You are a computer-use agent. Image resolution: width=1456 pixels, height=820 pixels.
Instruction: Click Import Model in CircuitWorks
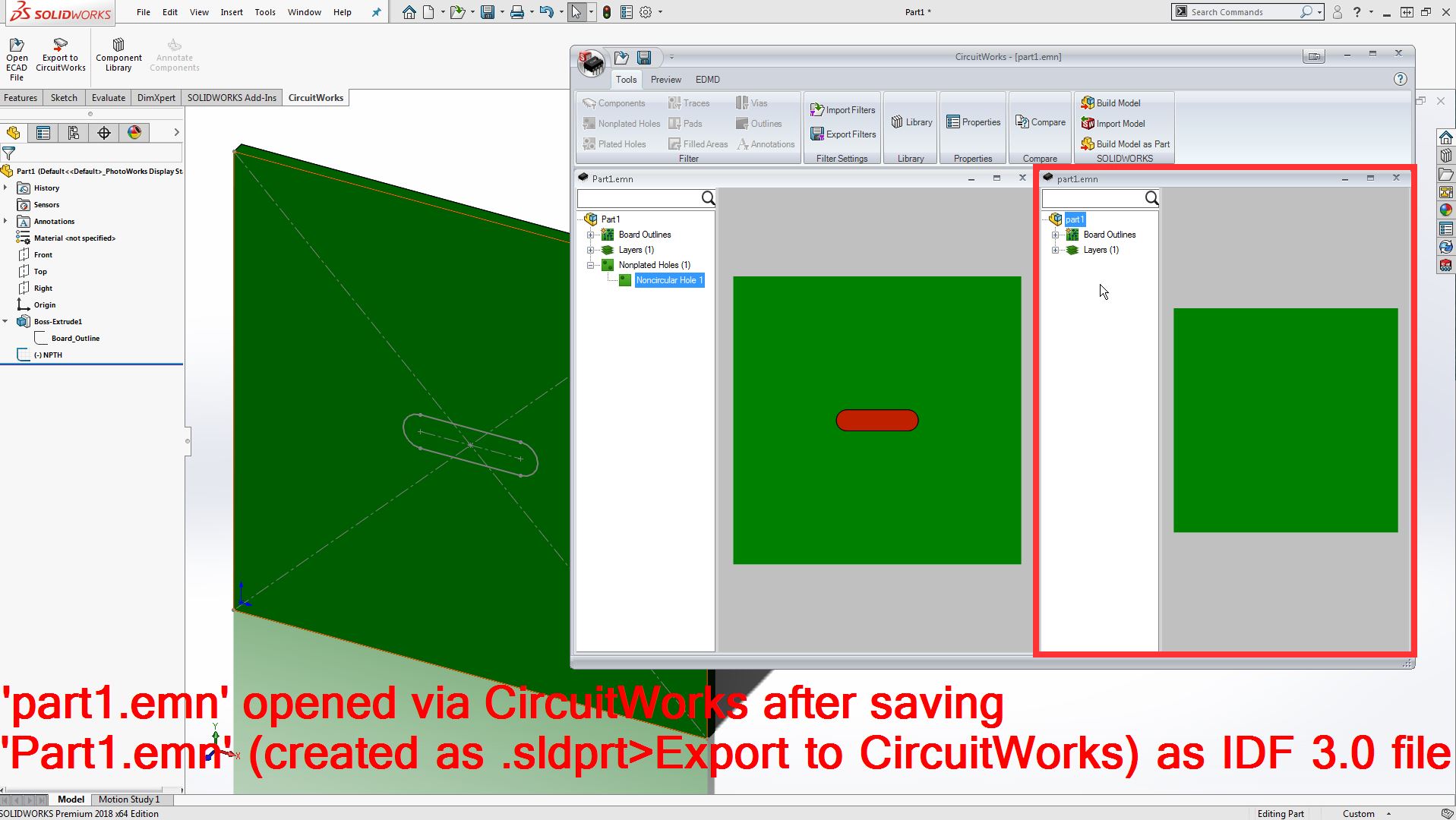(x=1113, y=123)
